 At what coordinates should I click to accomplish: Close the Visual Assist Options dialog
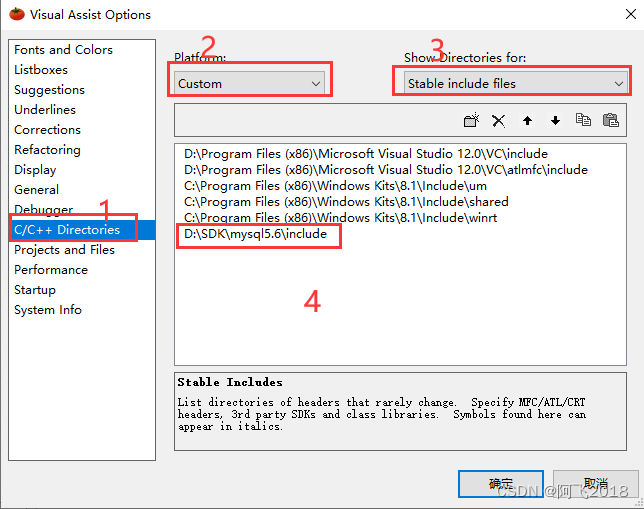[630, 14]
